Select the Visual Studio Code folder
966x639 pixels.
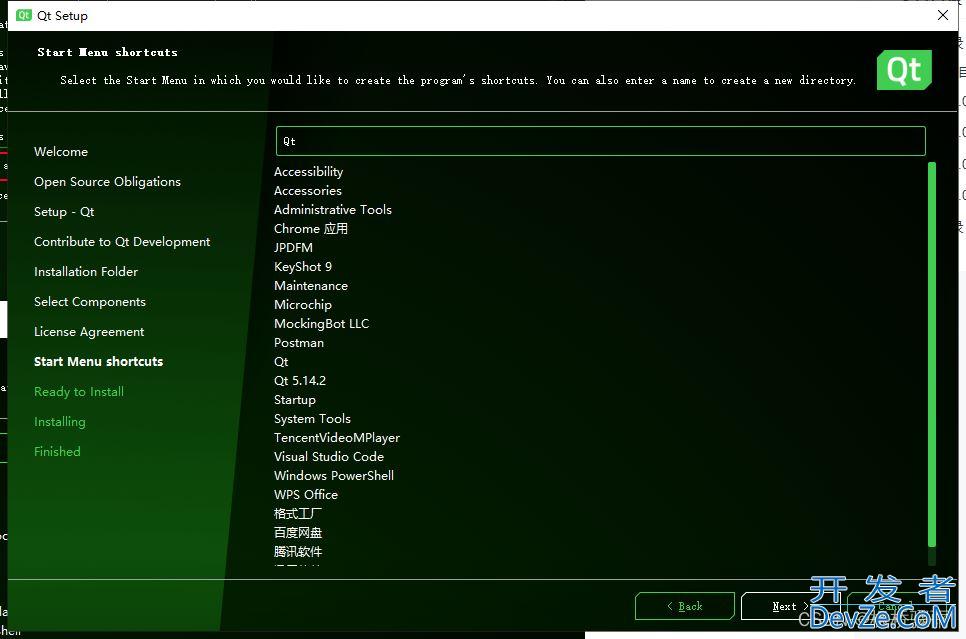point(329,457)
